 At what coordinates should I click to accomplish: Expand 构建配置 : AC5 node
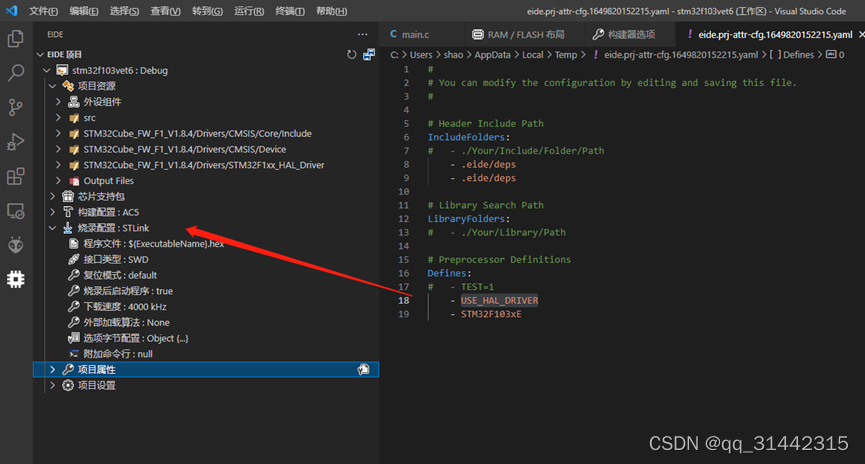coord(52,212)
